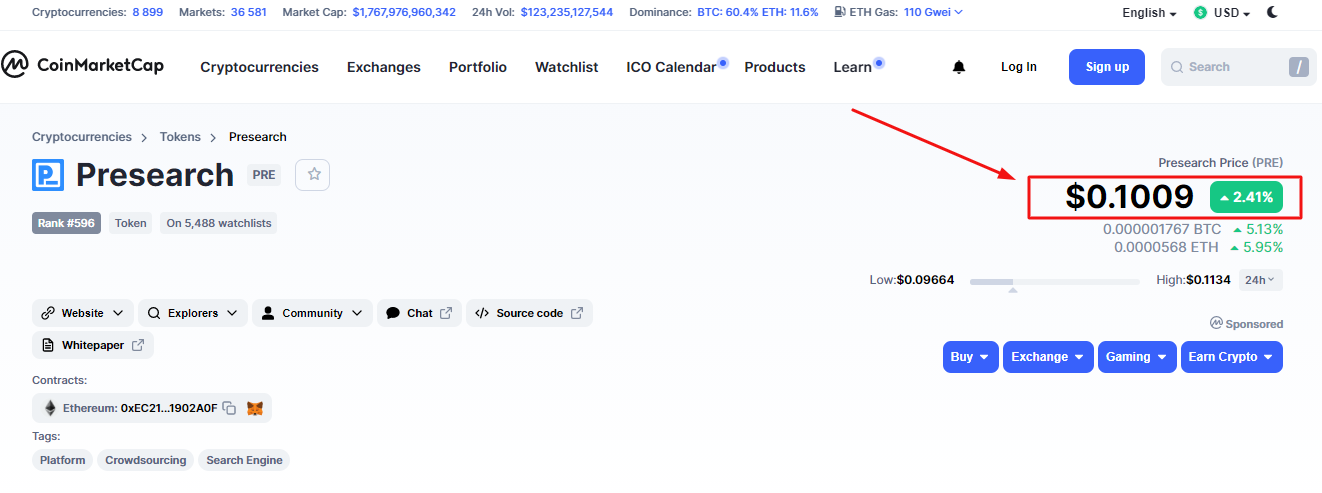Open the Whitepaper document

coord(93,345)
